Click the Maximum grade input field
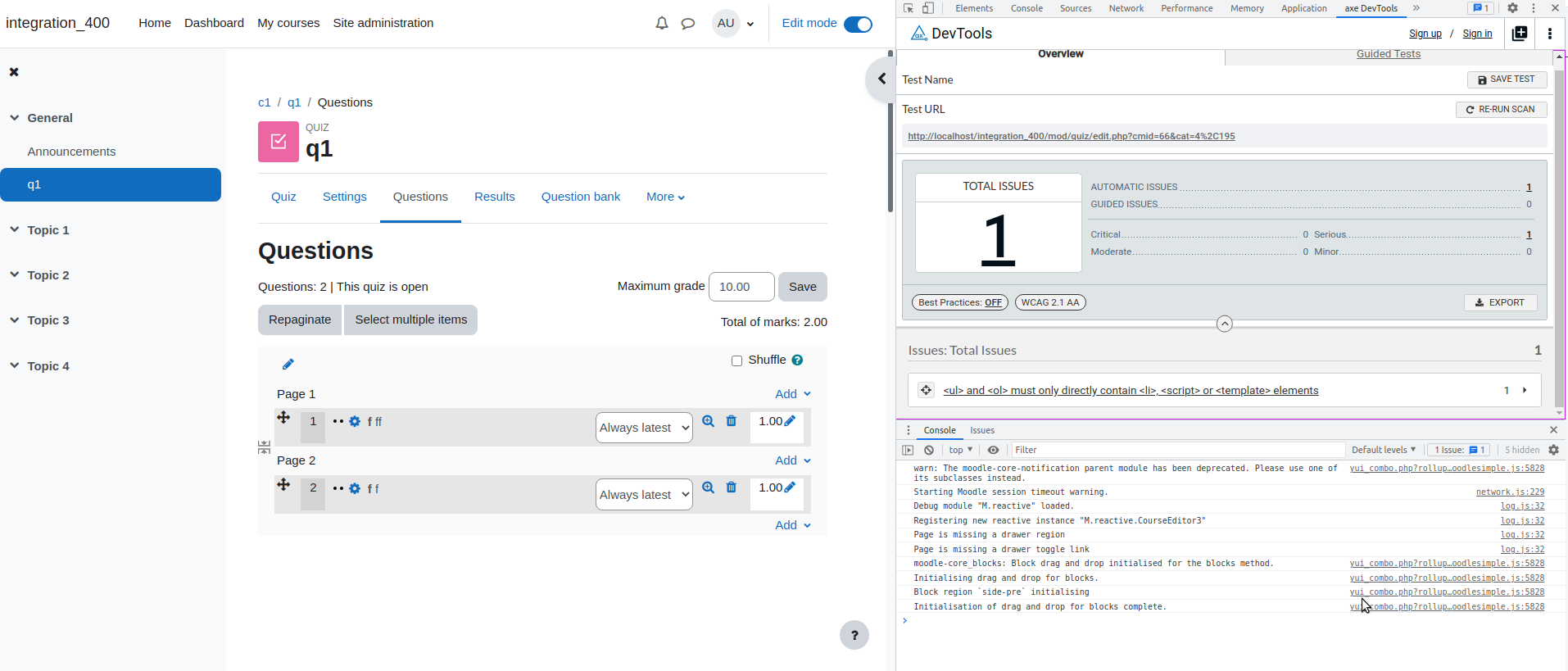The image size is (1568, 671). [x=741, y=287]
